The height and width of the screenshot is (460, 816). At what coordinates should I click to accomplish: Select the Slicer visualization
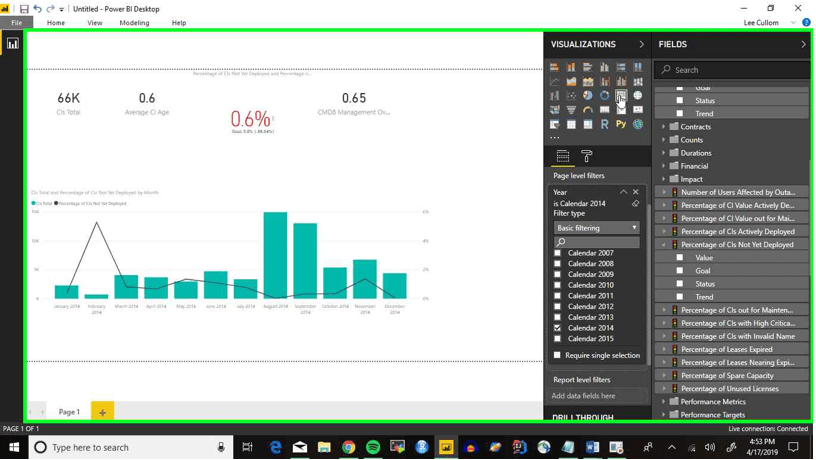[x=554, y=124]
